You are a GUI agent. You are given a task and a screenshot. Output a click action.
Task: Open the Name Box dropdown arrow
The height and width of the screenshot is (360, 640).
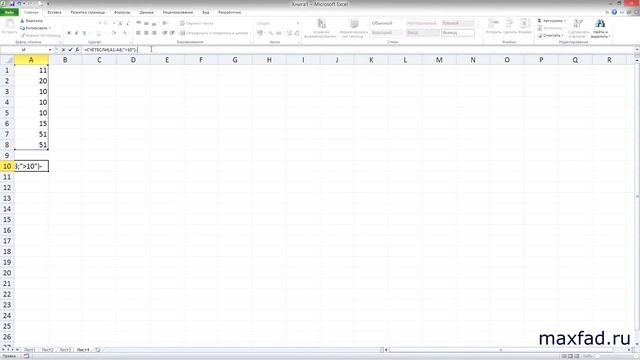tap(50, 49)
